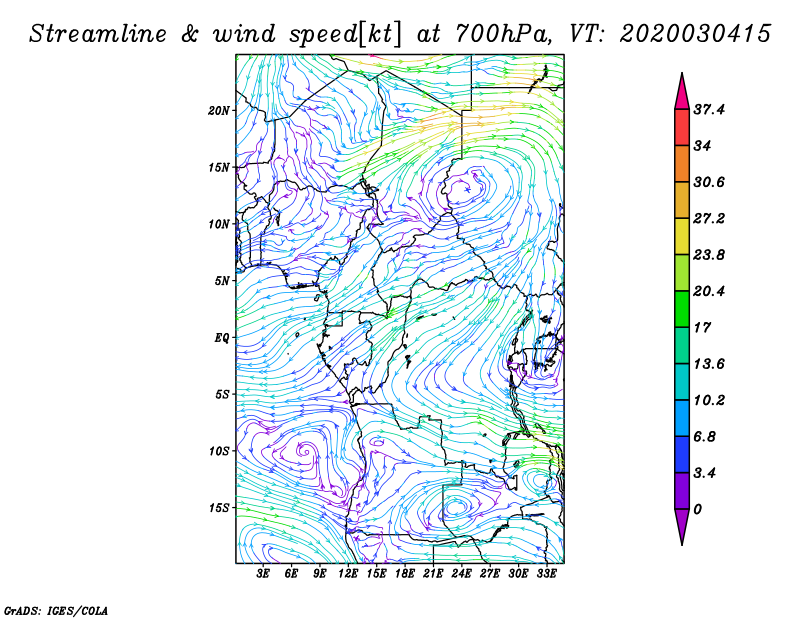Click the cyan 10.2–13.6 legend band
Viewport: 800px width, 618px height.
click(682, 382)
